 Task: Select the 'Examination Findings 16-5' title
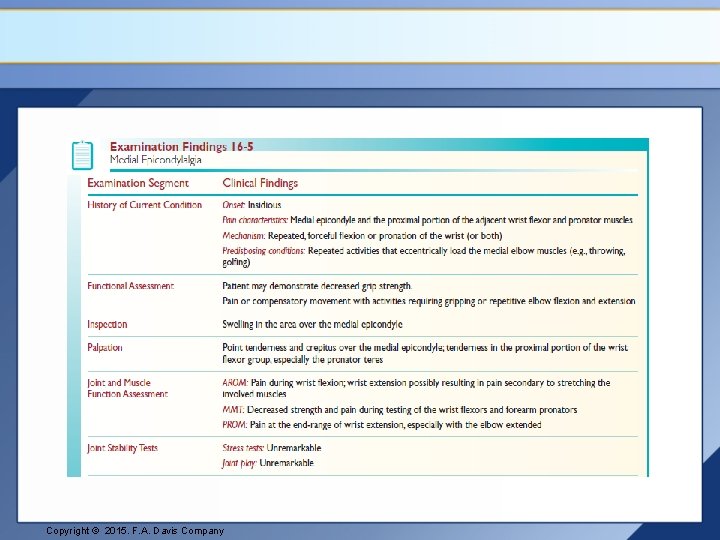181,147
